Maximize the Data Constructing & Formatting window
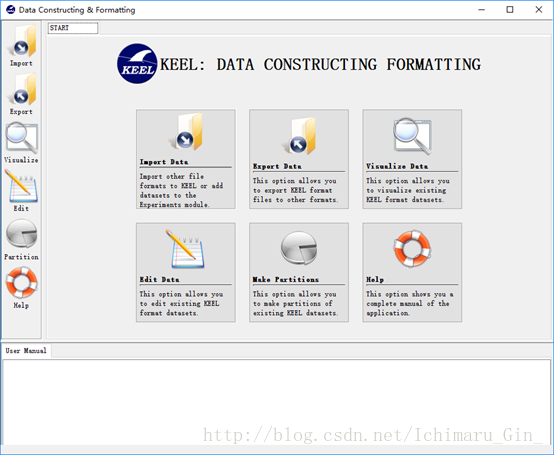Image resolution: width=554 pixels, height=455 pixels. point(510,10)
